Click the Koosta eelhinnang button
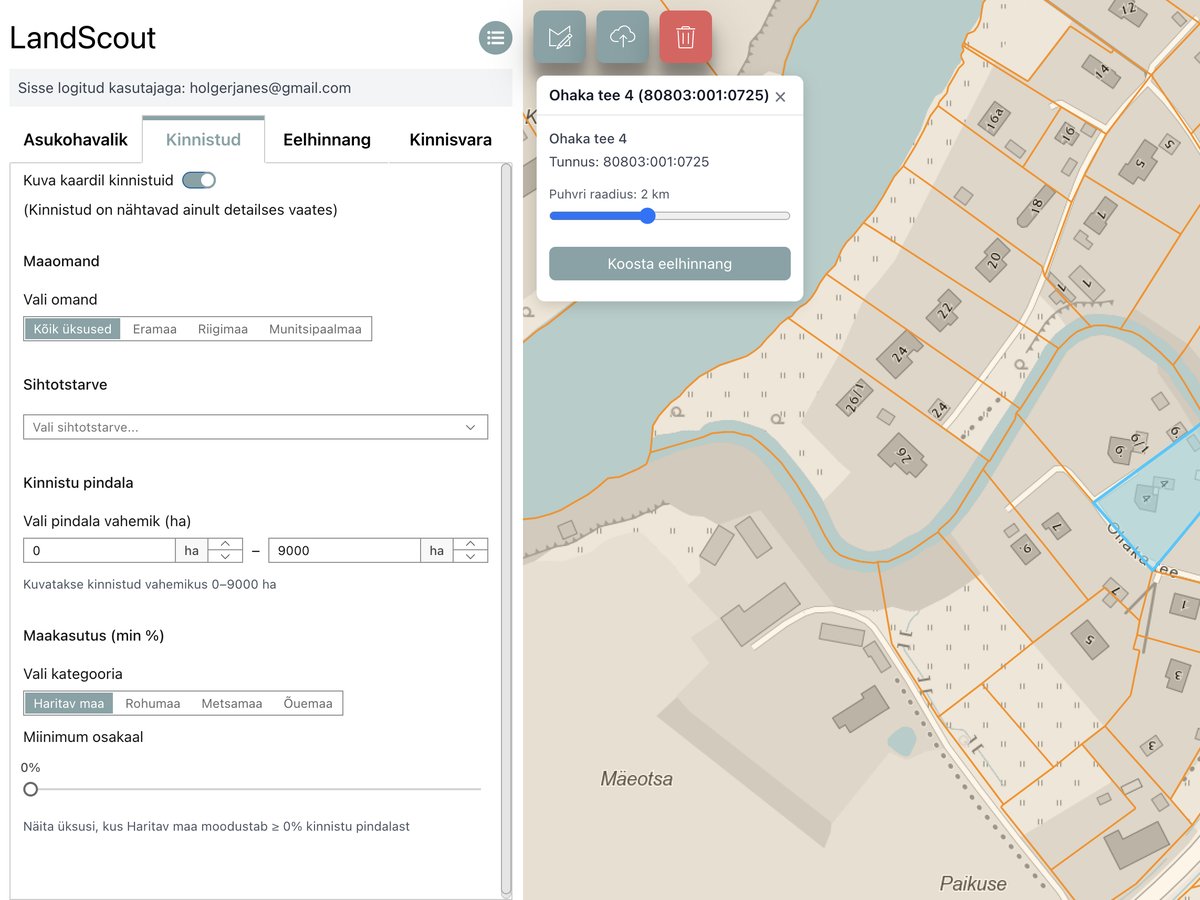This screenshot has height=900, width=1200. [670, 264]
